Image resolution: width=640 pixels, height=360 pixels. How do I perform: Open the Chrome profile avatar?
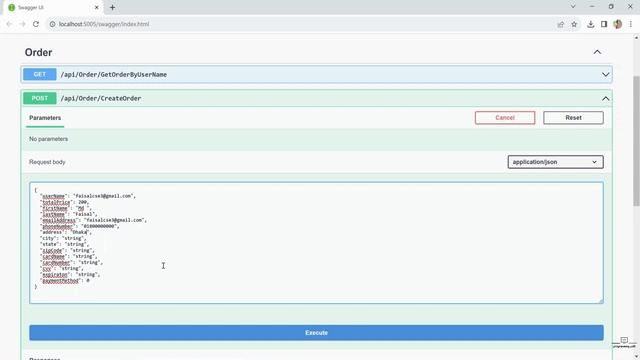click(x=618, y=24)
